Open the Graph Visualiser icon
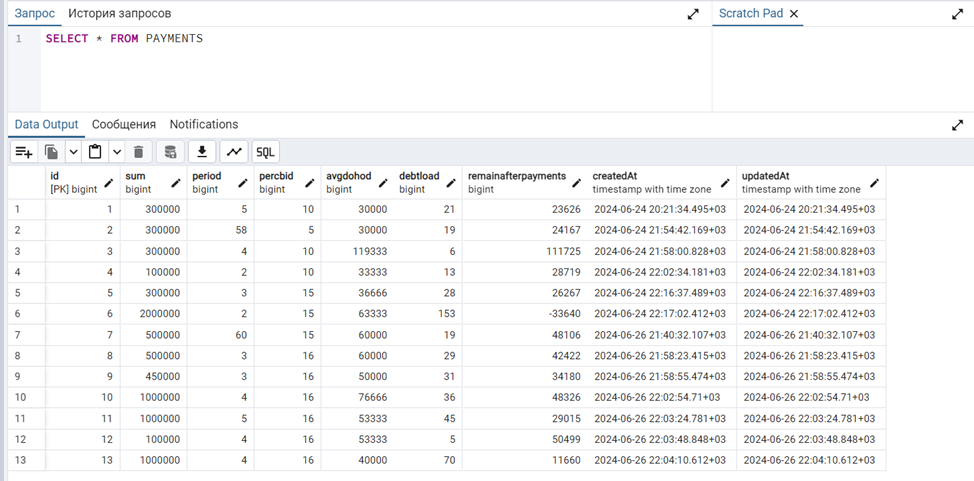The height and width of the screenshot is (481, 974). click(x=234, y=152)
